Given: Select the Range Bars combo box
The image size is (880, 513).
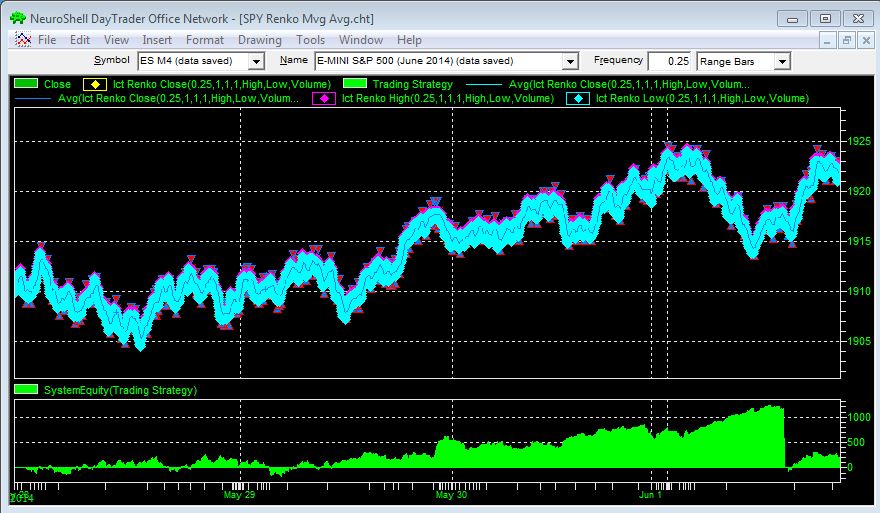Looking at the screenshot, I should (744, 61).
